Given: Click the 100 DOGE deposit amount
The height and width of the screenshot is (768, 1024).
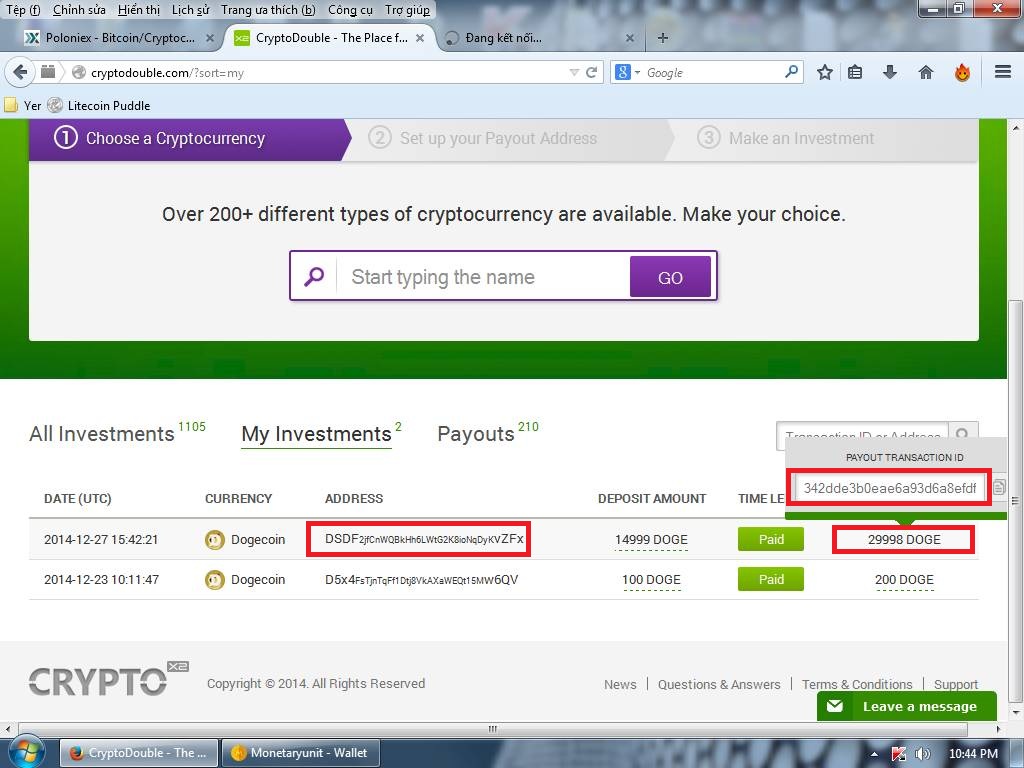Looking at the screenshot, I should [651, 580].
